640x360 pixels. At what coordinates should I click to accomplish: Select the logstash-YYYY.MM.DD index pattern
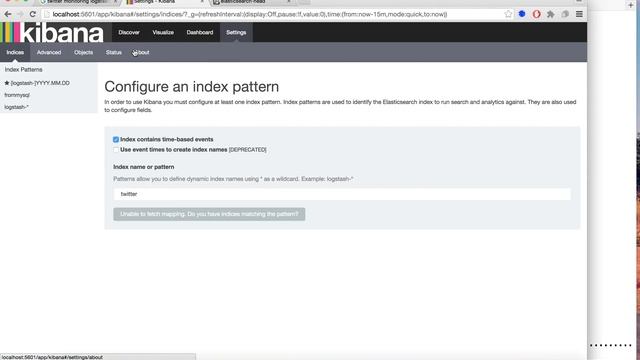coord(40,83)
